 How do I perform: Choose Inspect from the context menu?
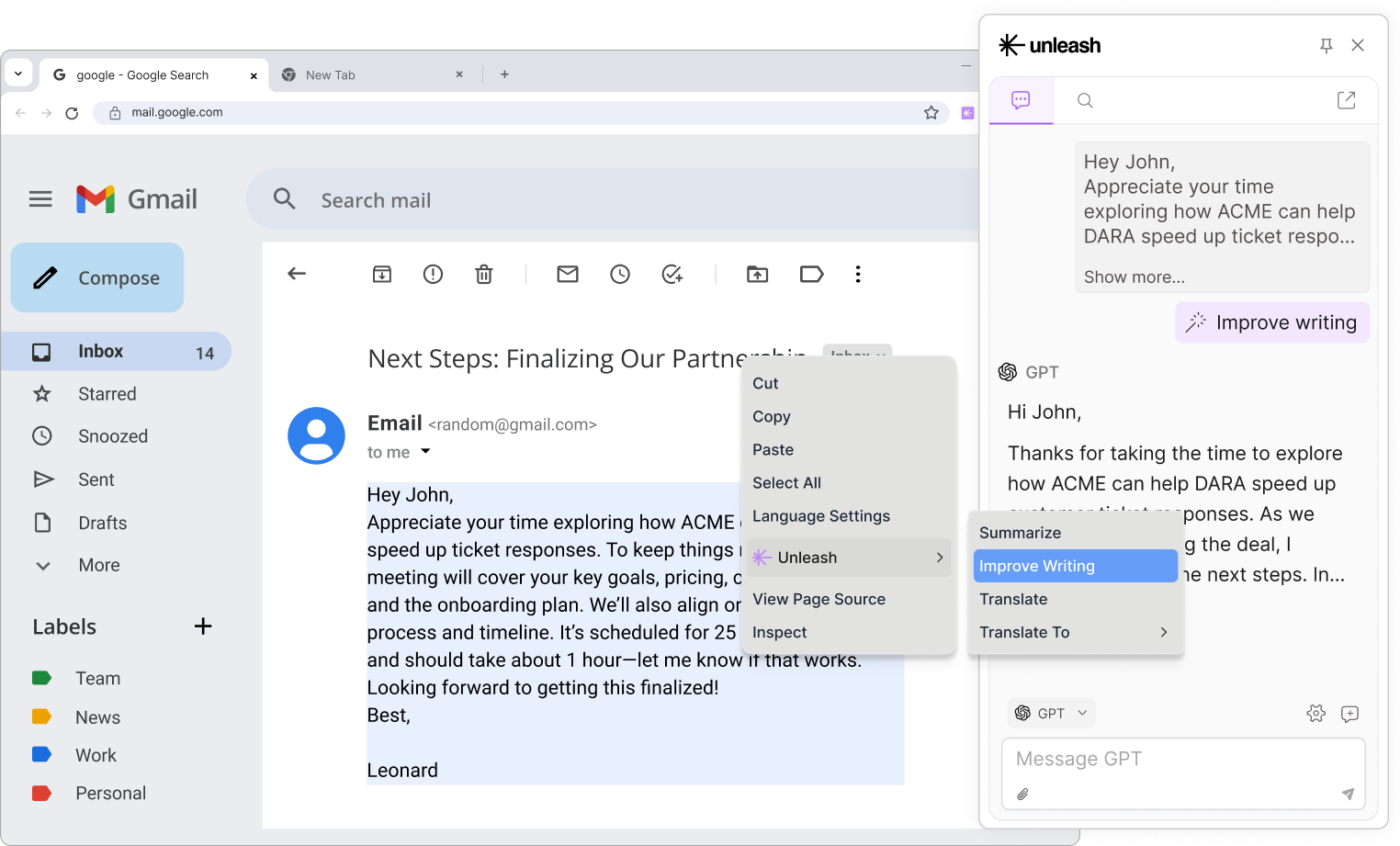(848, 632)
